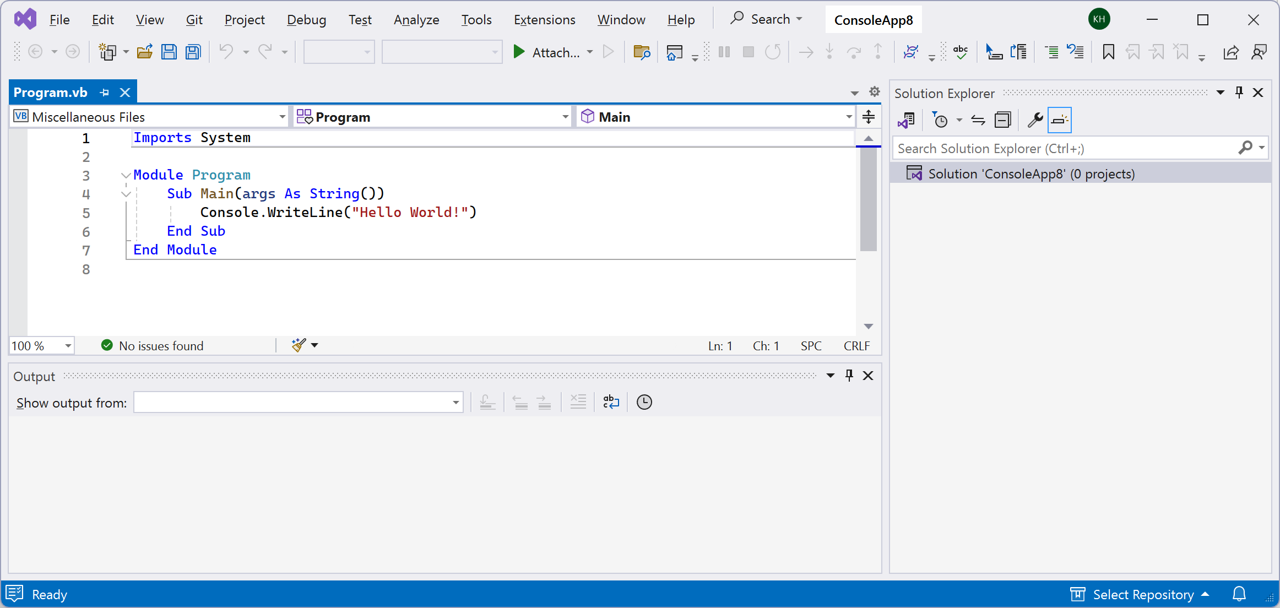The height and width of the screenshot is (608, 1280).
Task: Click Pending Changes Filter clock icon
Action: (940, 120)
